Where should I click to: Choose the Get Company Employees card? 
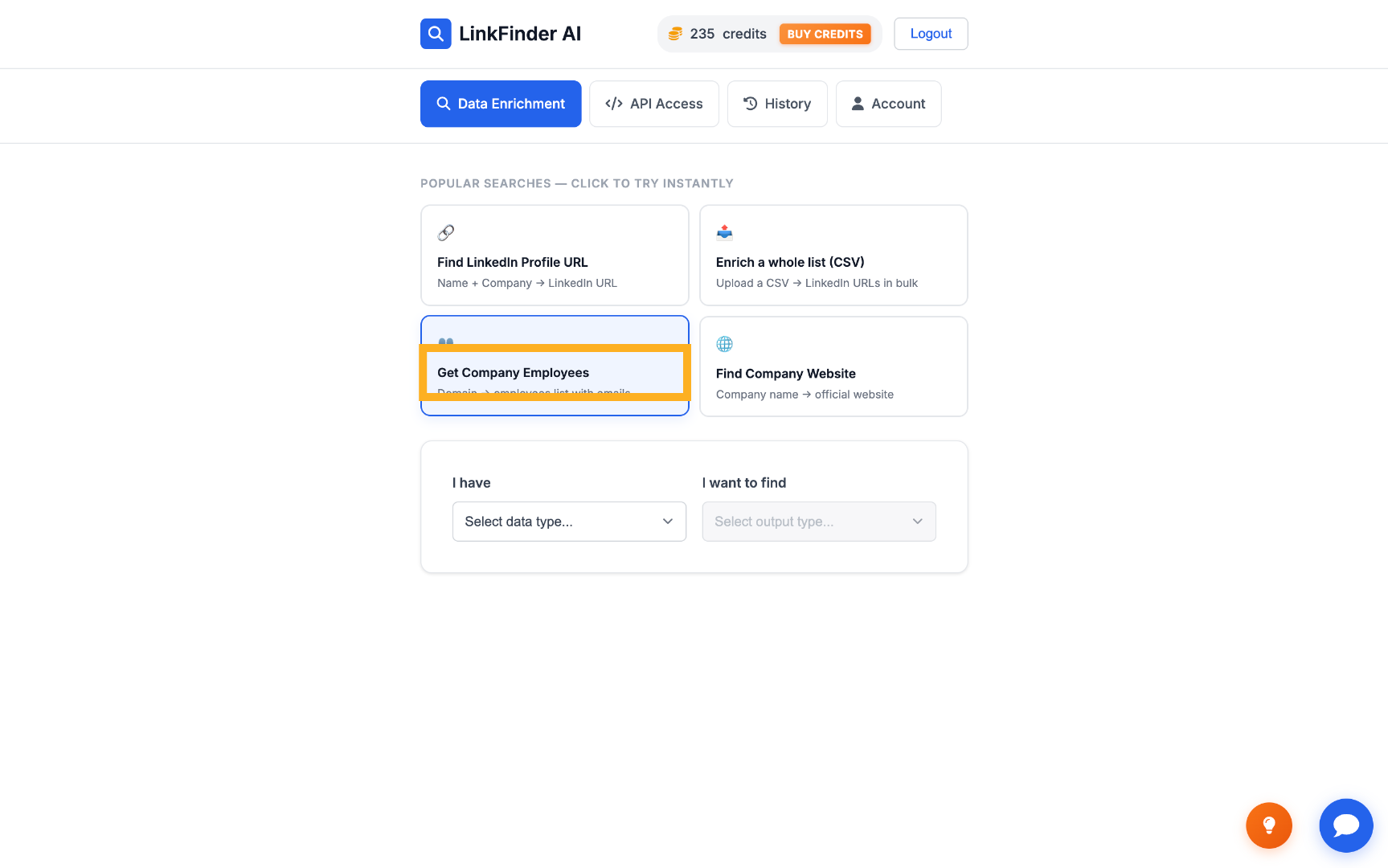click(555, 366)
